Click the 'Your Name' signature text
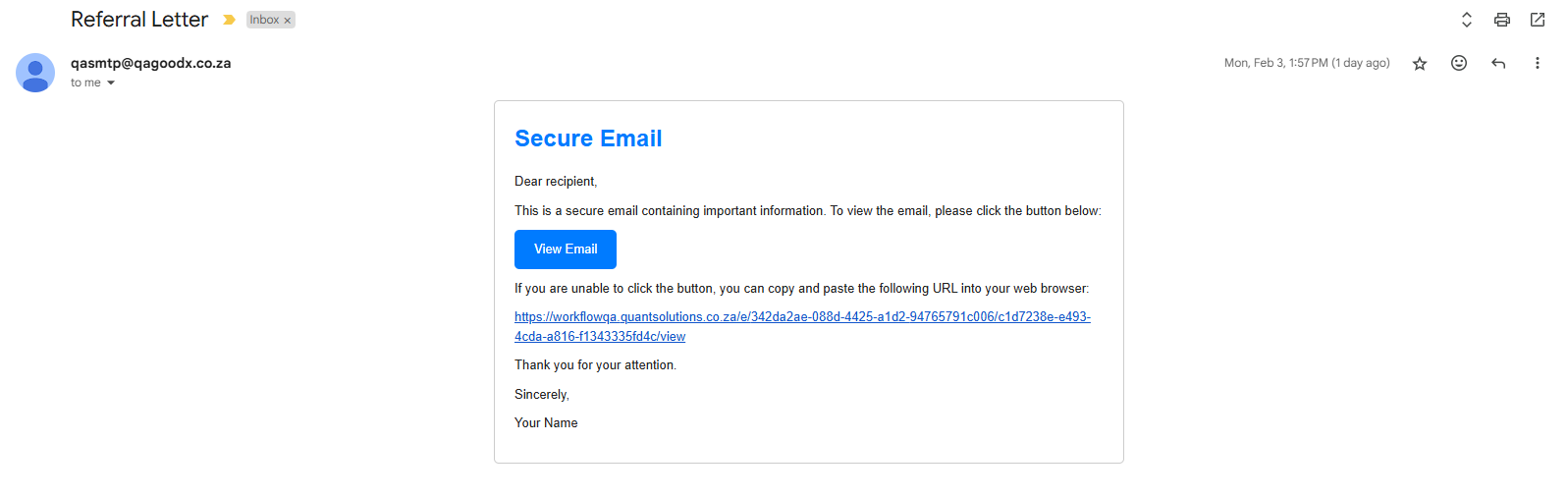The height and width of the screenshot is (498, 1568). [546, 423]
